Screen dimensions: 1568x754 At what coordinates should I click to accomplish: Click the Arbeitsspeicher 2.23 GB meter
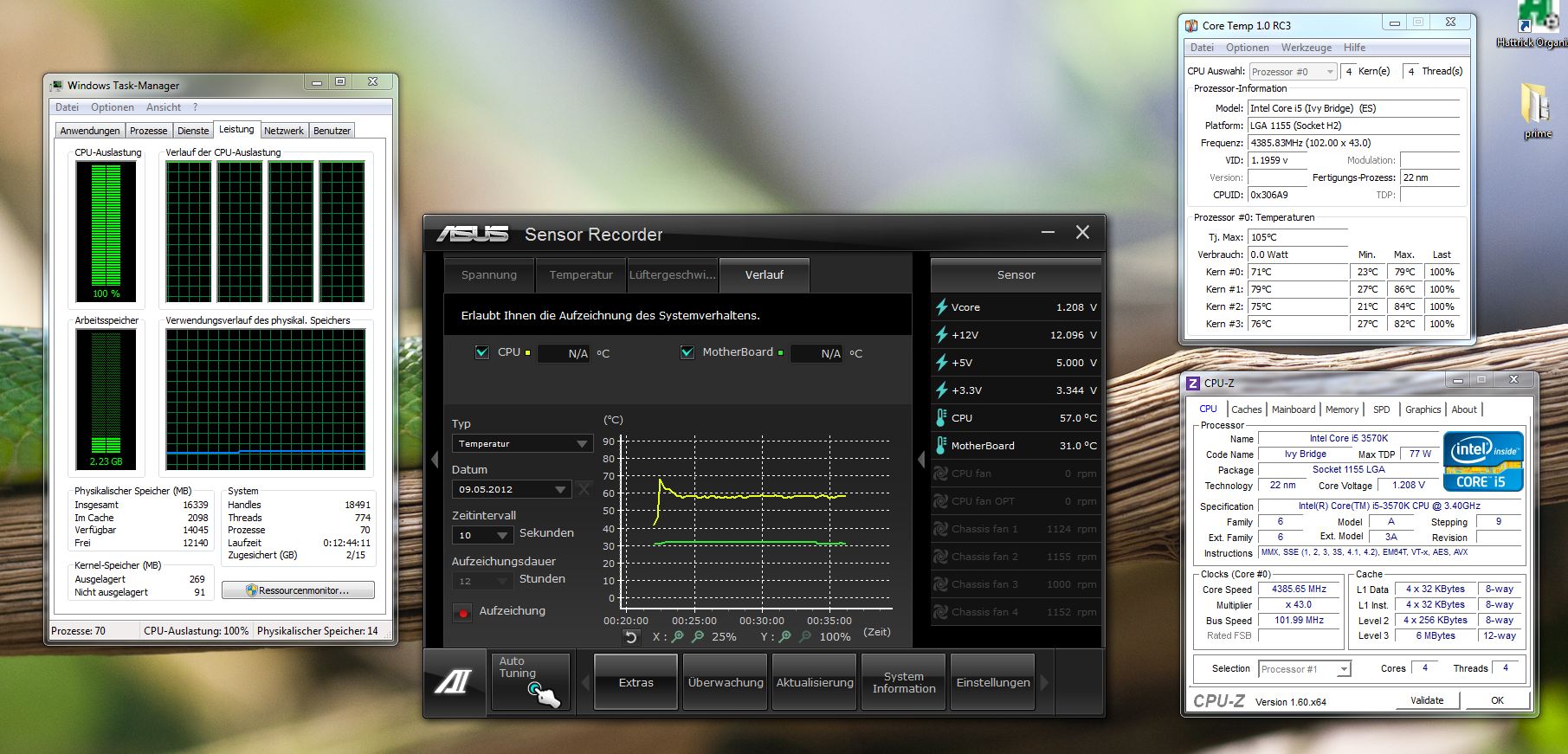point(106,399)
